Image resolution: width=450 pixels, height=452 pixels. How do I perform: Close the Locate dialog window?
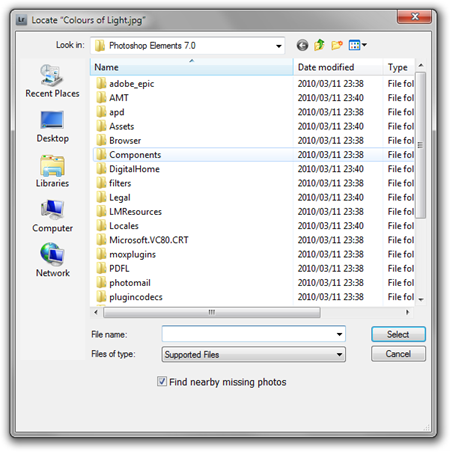click(x=414, y=17)
